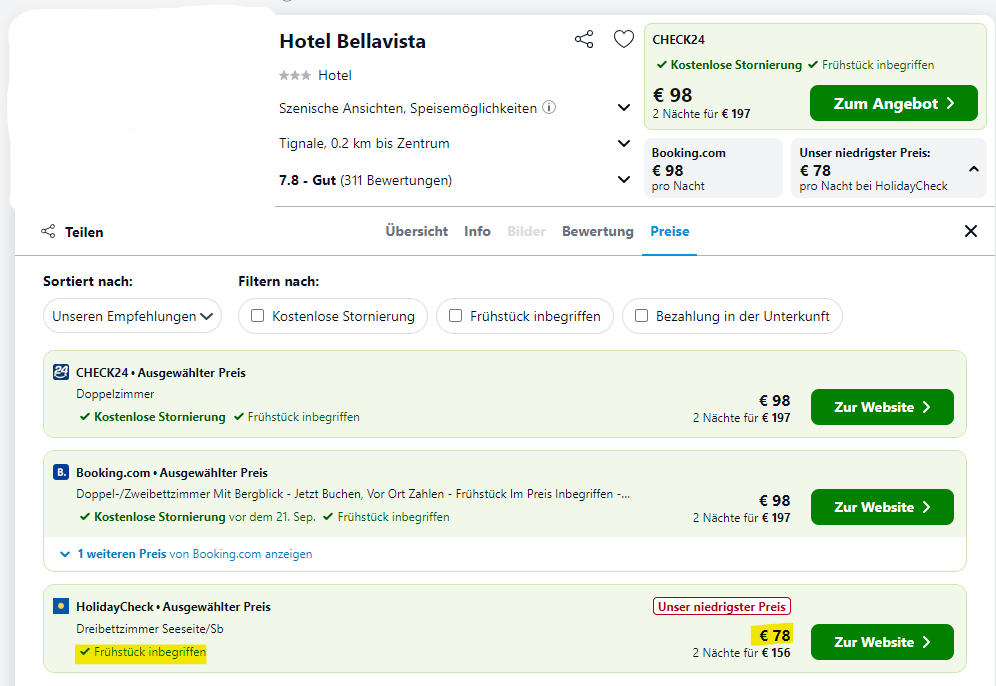Click the HolidayCheck logo icon in offer list
Viewport: 996px width, 686px height.
[61, 606]
